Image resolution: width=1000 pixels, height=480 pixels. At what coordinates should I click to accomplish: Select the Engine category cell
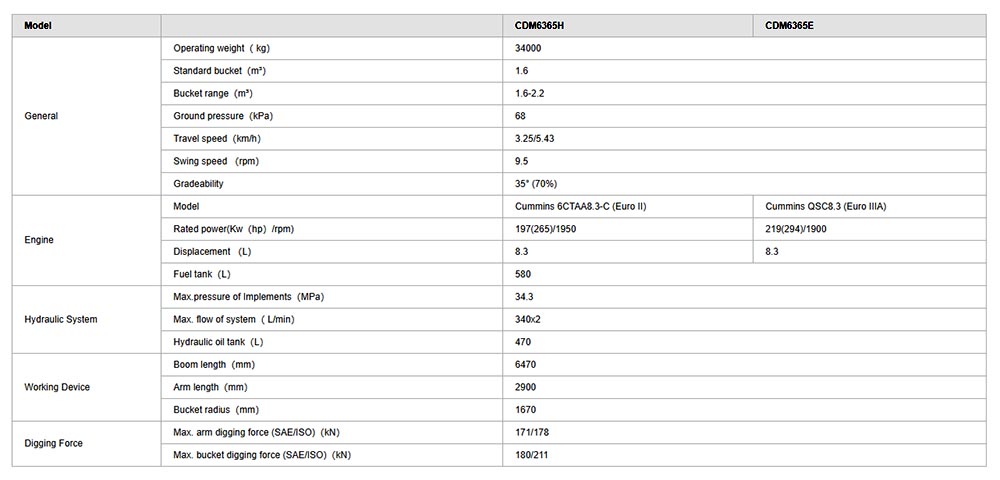tap(39, 240)
